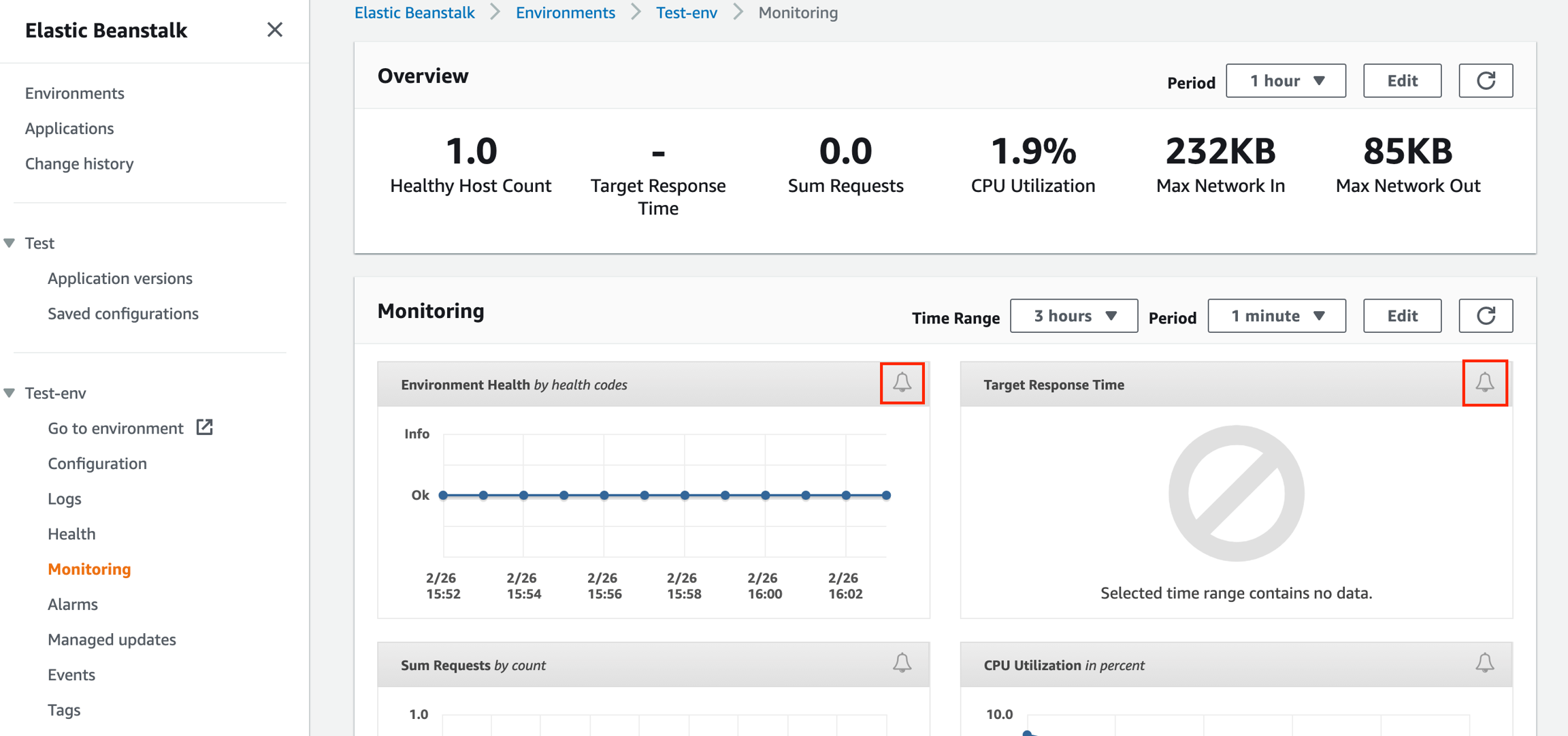Click alarm bell on CPU Utilization chart
The width and height of the screenshot is (1568, 736).
click(1485, 663)
